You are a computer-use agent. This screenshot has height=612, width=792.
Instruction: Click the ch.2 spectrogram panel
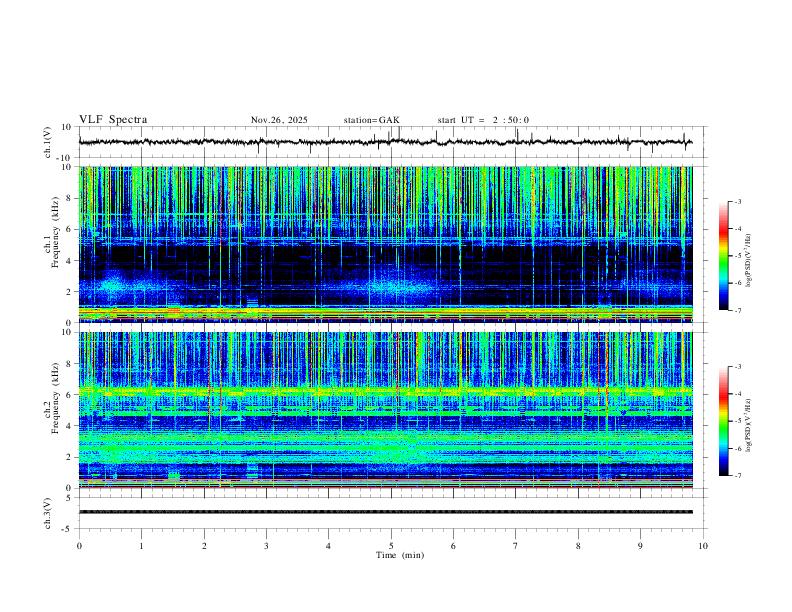pos(385,410)
